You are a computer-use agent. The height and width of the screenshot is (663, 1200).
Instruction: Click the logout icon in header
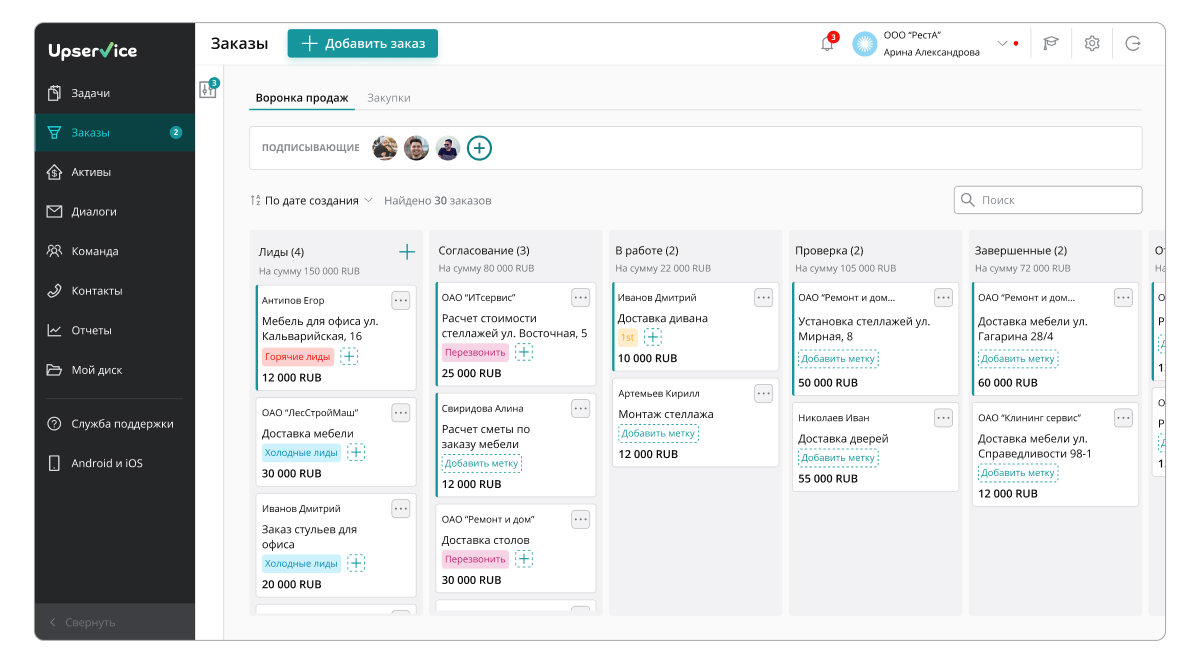(x=1133, y=44)
